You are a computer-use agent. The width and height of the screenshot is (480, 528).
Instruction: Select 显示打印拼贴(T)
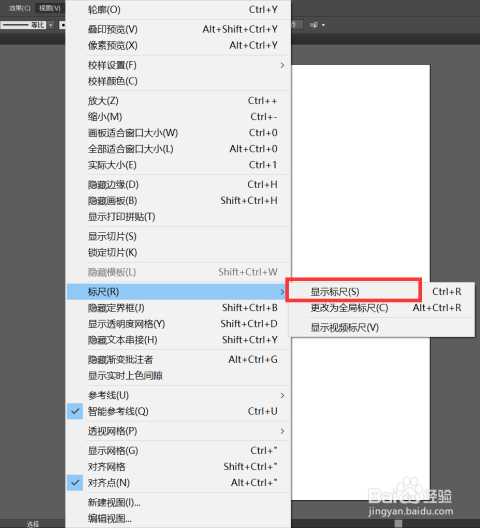pos(178,217)
